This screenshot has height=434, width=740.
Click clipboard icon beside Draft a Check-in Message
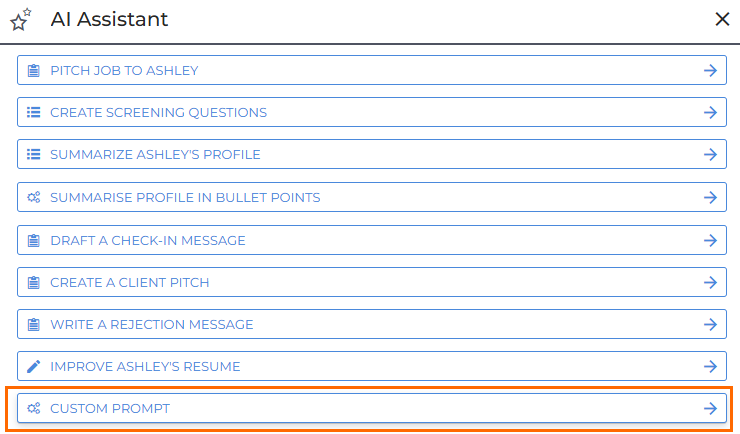click(34, 240)
